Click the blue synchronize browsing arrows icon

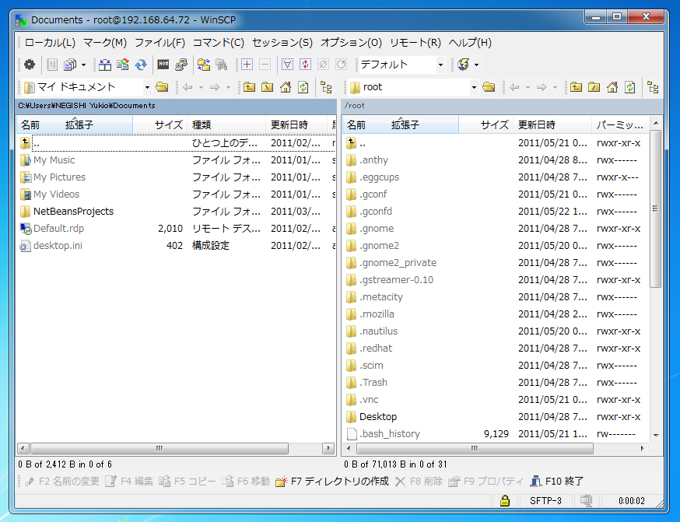pyautogui.click(x=141, y=65)
